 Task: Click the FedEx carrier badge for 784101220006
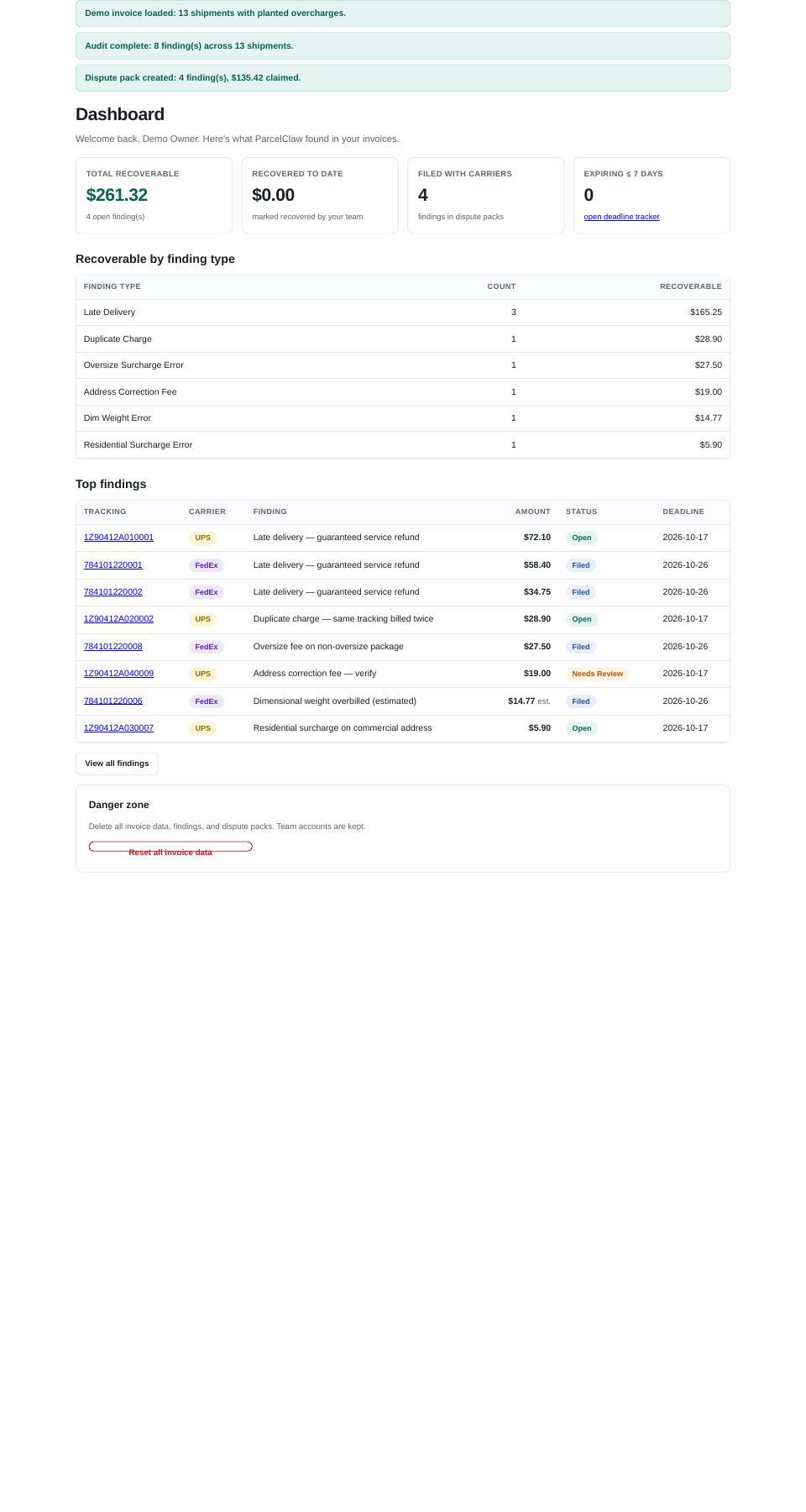point(207,701)
